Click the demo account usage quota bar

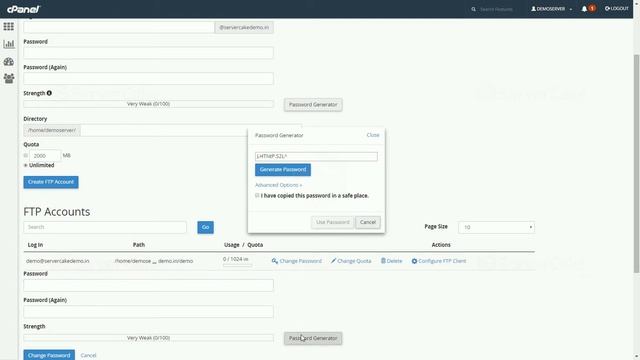pyautogui.click(x=238, y=266)
